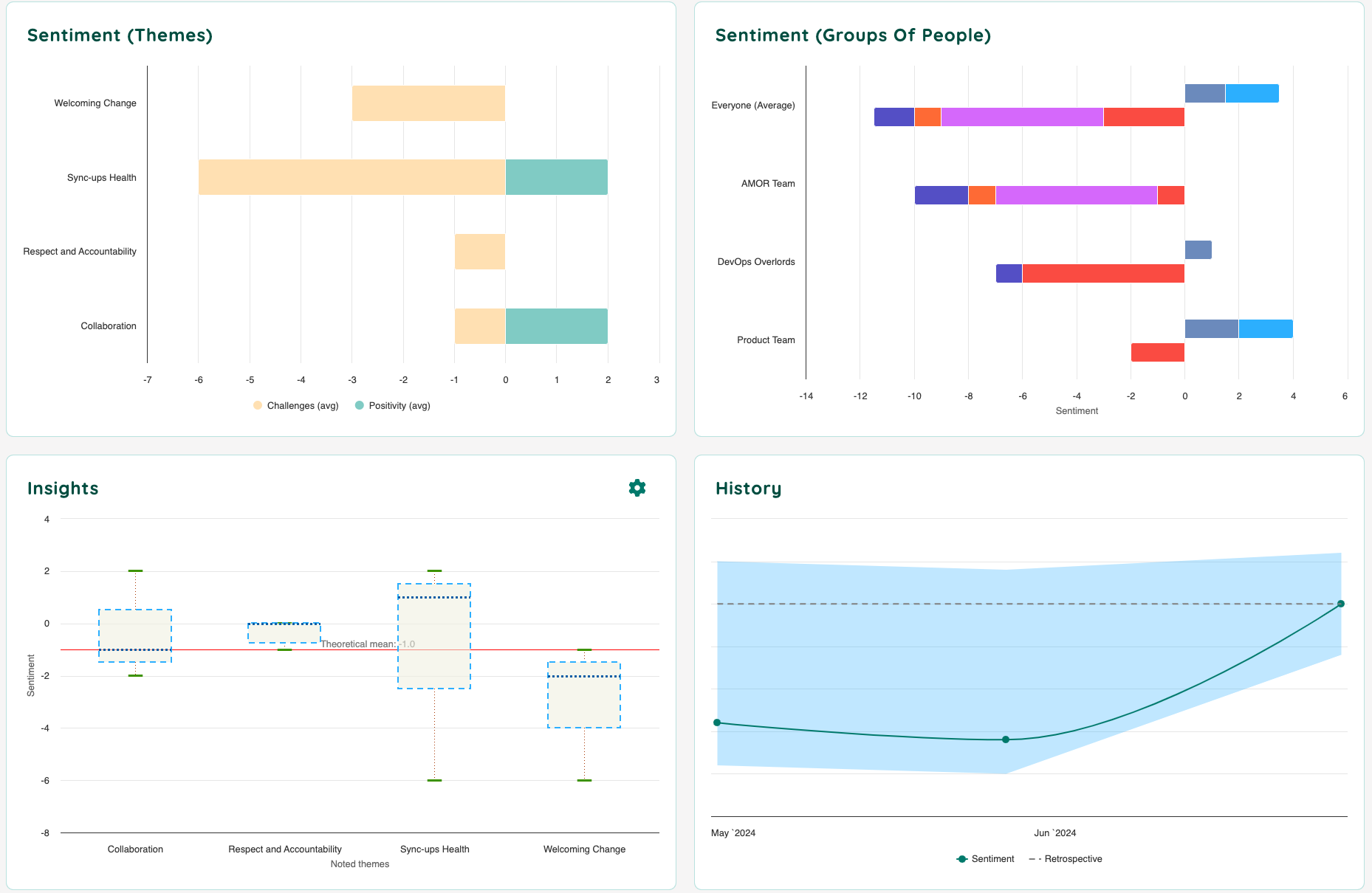This screenshot has height=893, width=1372.
Task: Click the Respect and Accountability box plot
Action: (x=284, y=633)
